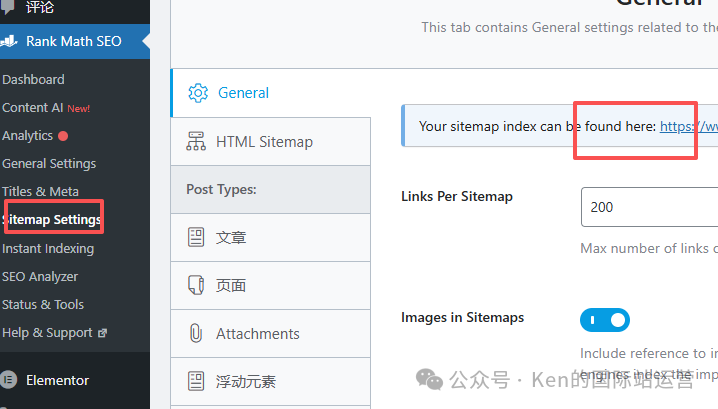Open the Sitemap Settings submenu item
Viewport: 718px width, 409px height.
click(x=53, y=220)
